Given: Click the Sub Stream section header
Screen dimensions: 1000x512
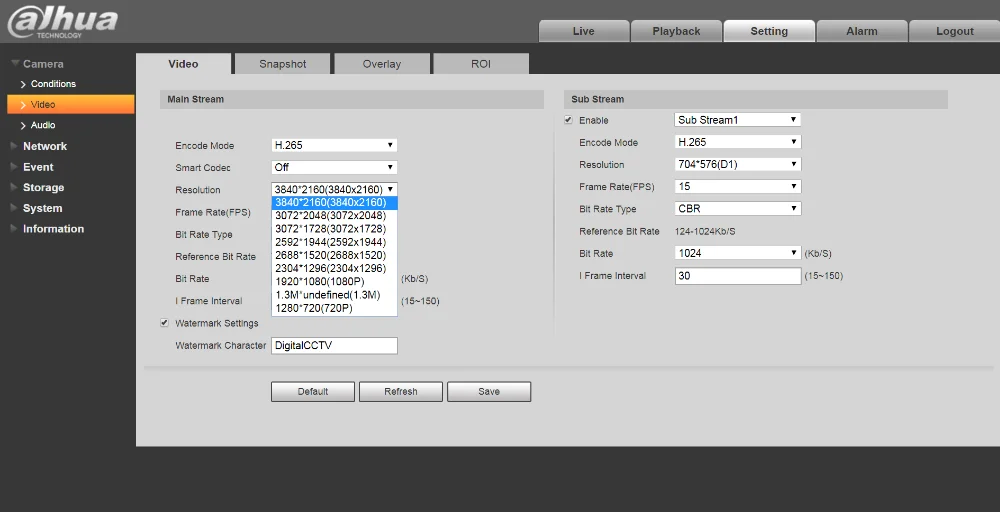Looking at the screenshot, I should 755,99.
